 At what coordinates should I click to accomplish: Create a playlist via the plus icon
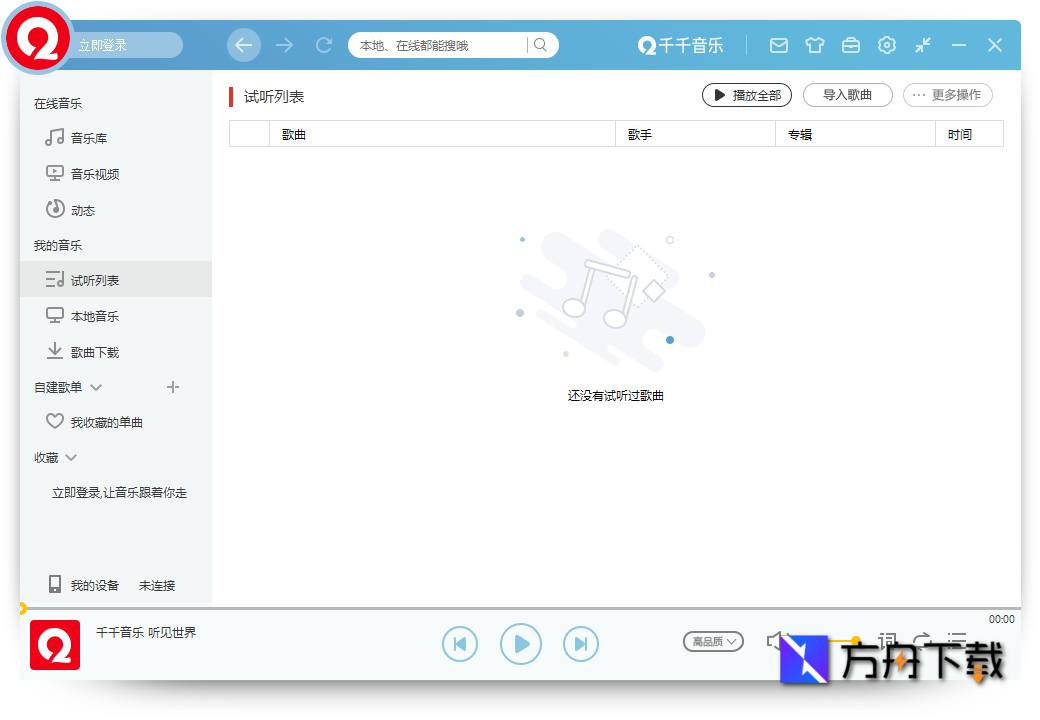172,387
